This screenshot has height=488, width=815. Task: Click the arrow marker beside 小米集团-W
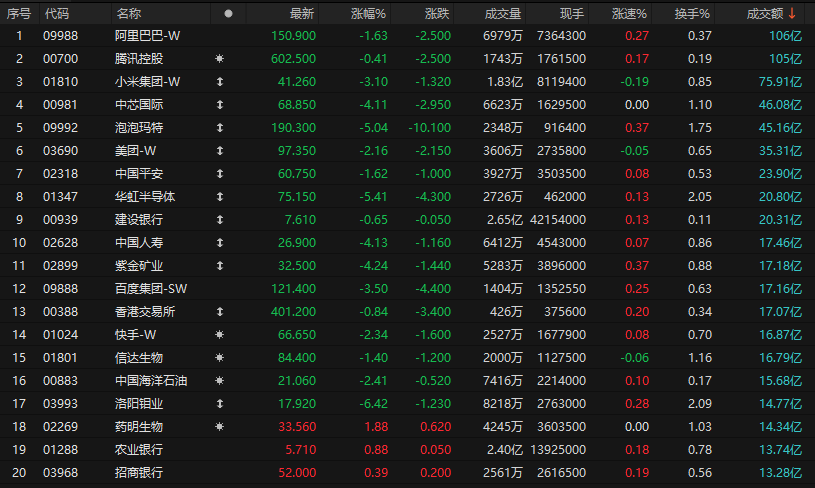click(x=219, y=81)
